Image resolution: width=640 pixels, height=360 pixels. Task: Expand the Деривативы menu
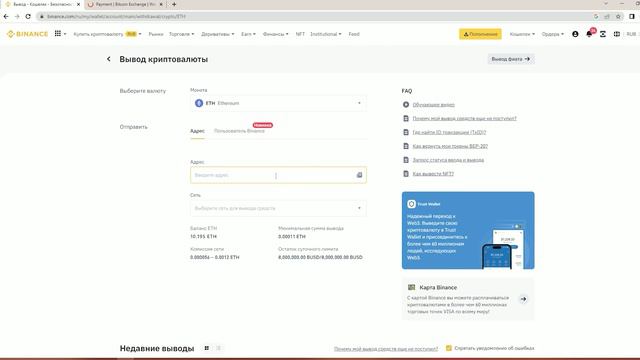point(218,34)
